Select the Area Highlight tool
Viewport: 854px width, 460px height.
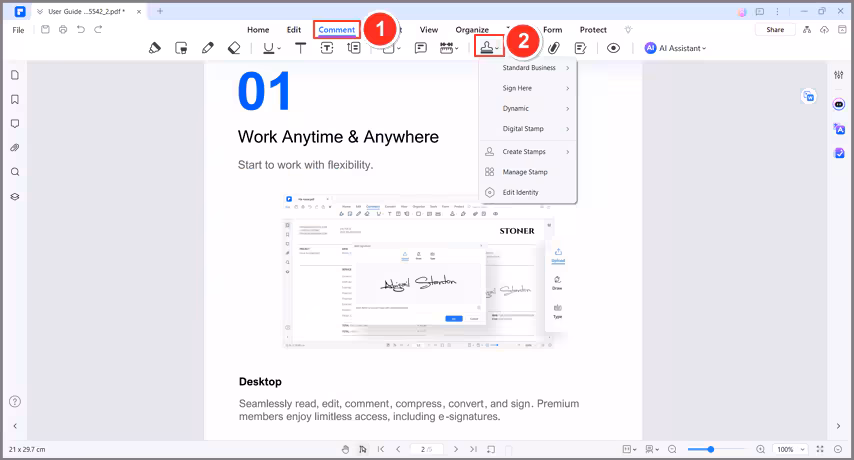181,48
